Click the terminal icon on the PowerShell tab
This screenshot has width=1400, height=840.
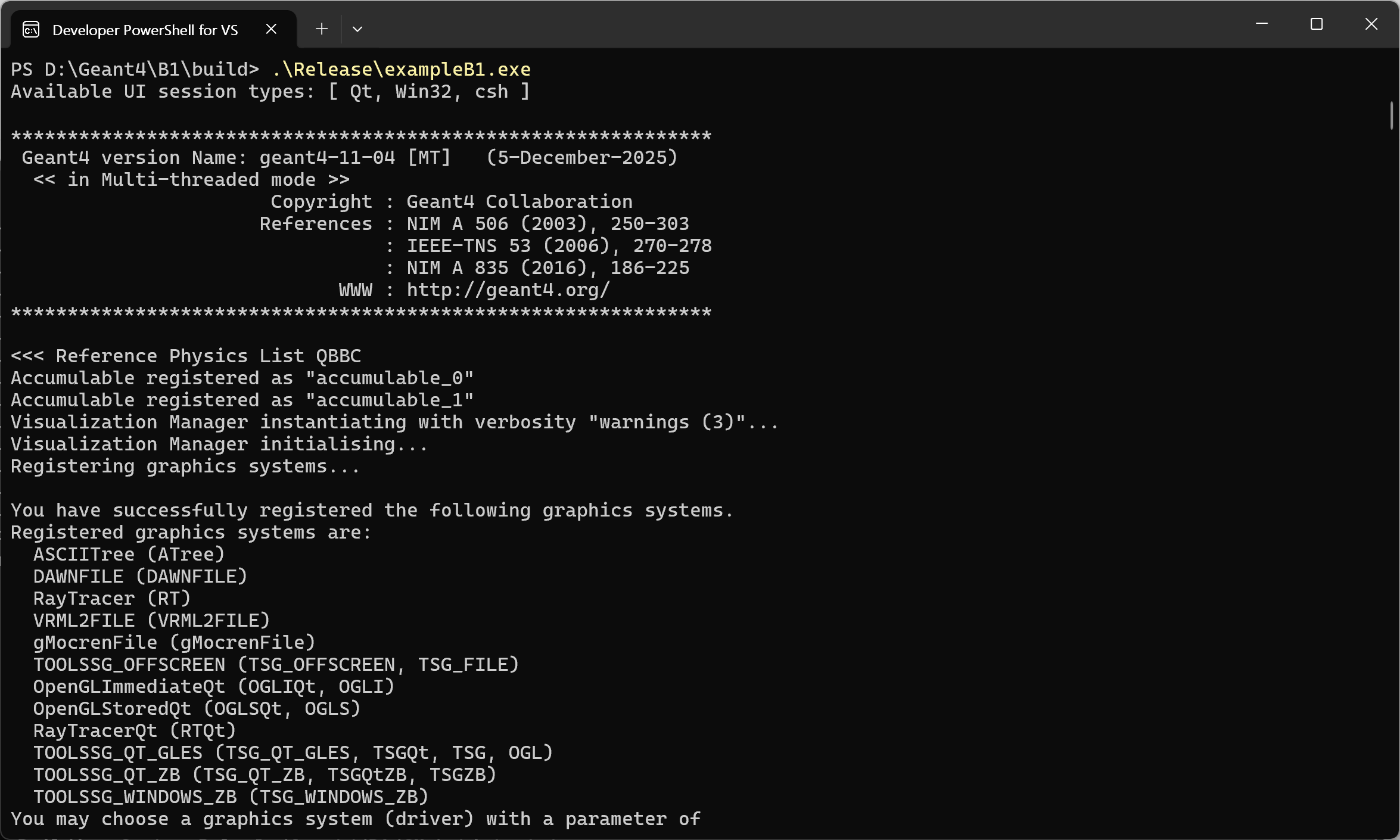point(31,29)
